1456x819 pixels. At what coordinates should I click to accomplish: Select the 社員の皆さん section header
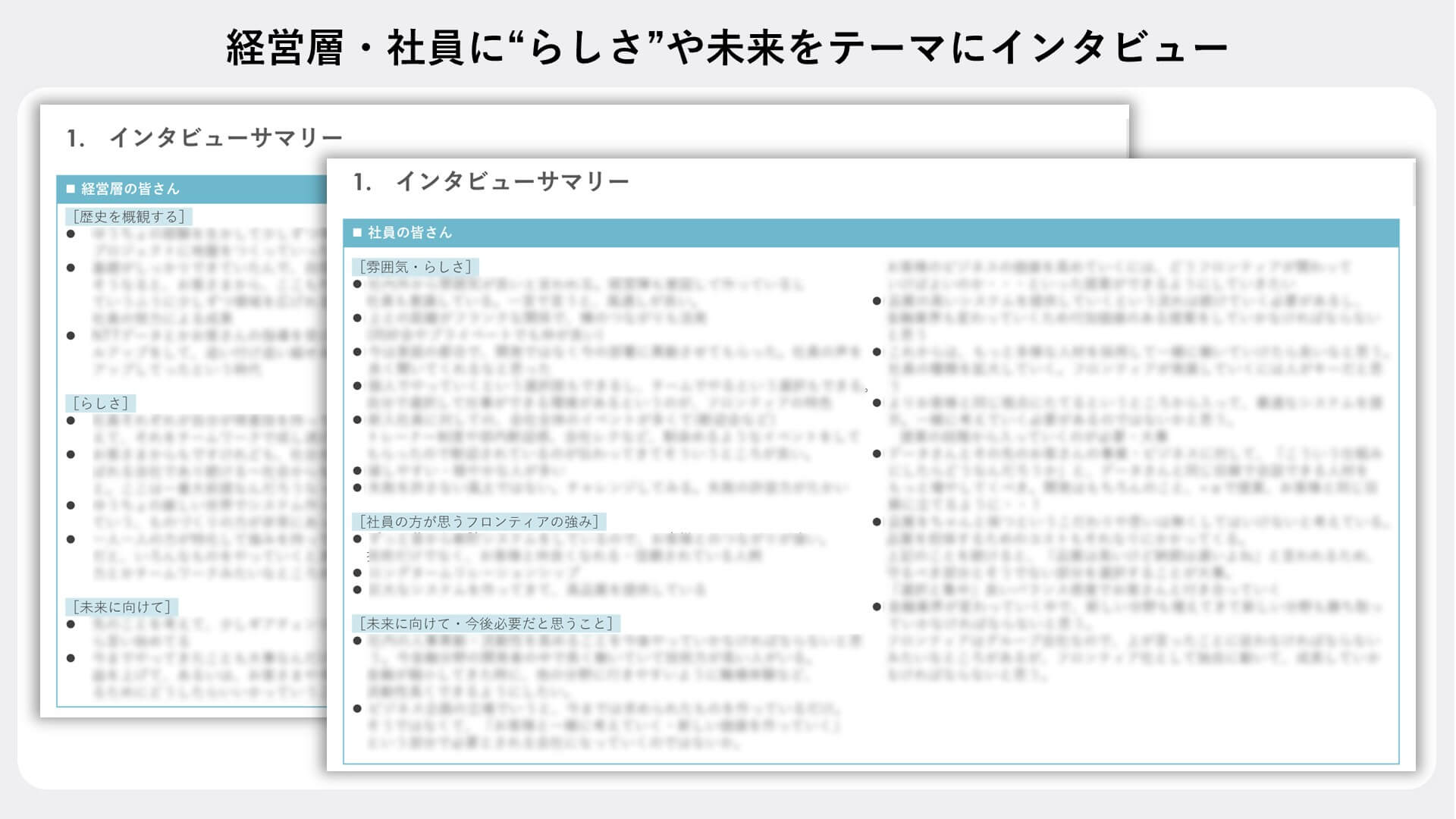[x=871, y=233]
